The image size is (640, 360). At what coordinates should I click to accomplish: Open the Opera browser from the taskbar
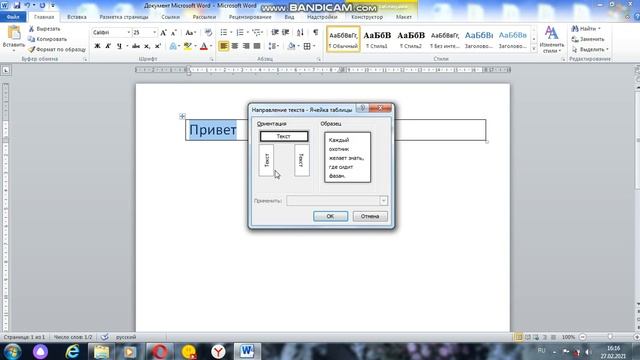point(160,351)
